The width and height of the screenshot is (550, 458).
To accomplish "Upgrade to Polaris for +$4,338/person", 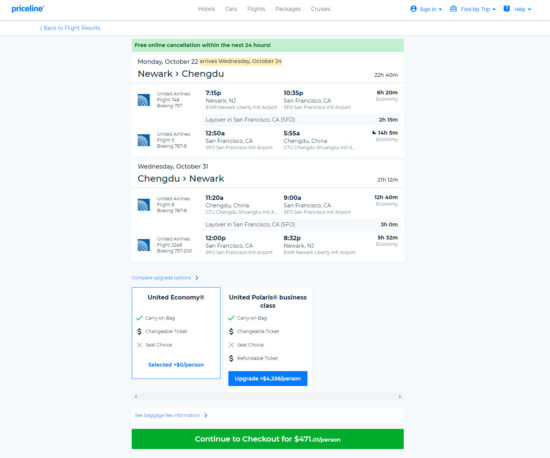I will (268, 378).
